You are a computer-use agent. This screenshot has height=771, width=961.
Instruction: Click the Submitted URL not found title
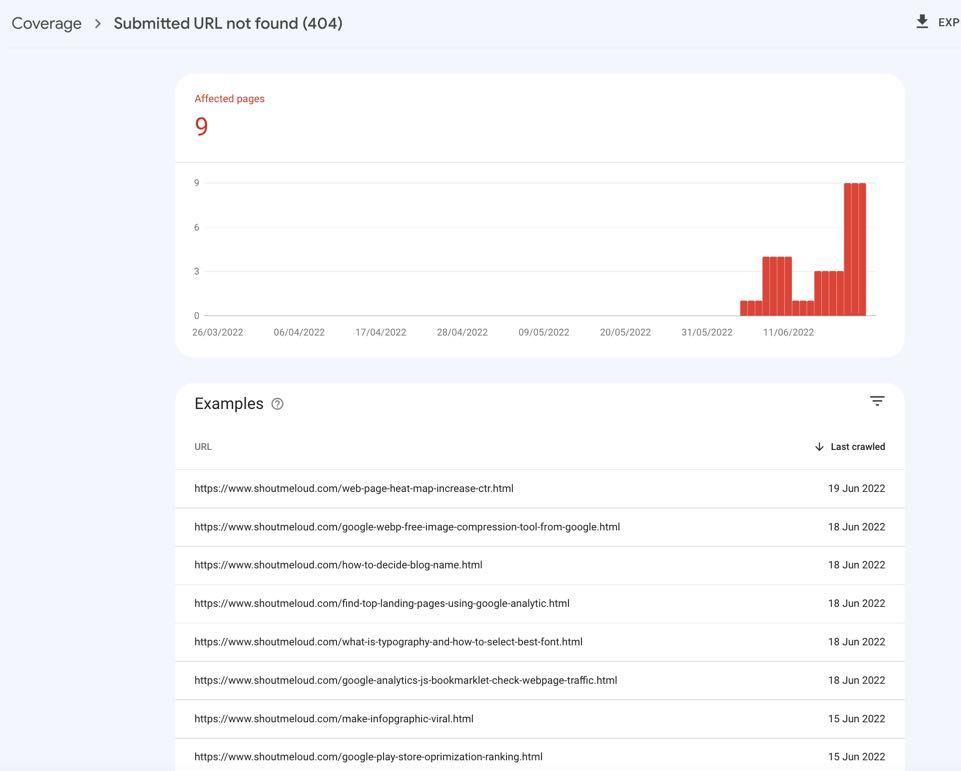click(228, 23)
